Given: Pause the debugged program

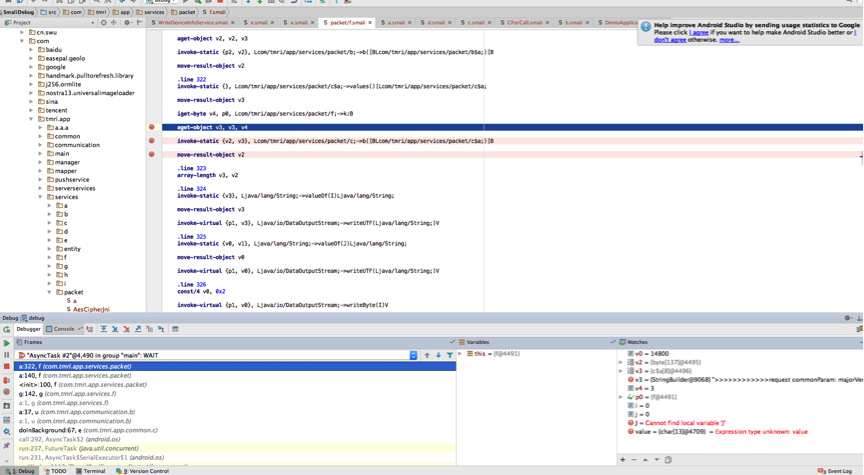Looking at the screenshot, I should pyautogui.click(x=6, y=355).
